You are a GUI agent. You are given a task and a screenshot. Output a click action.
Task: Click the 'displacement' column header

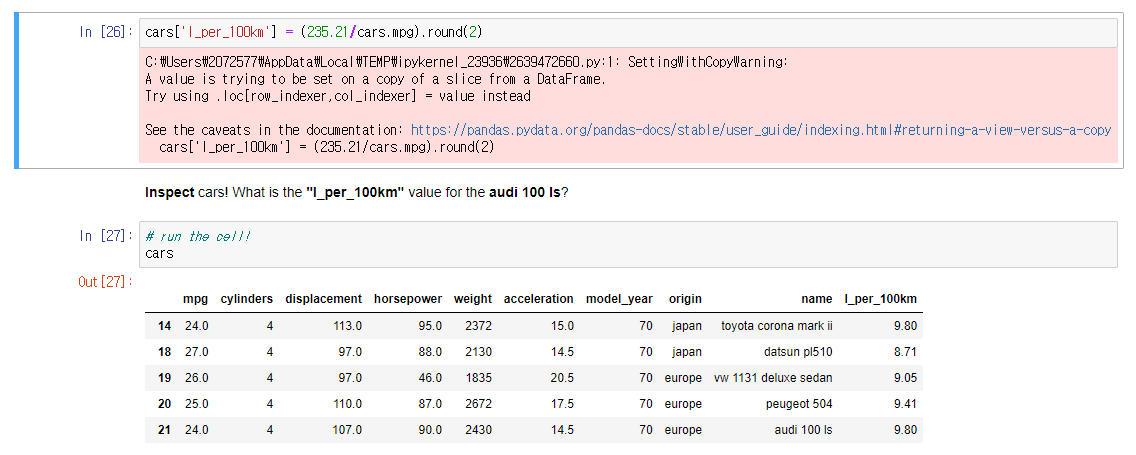(x=323, y=299)
